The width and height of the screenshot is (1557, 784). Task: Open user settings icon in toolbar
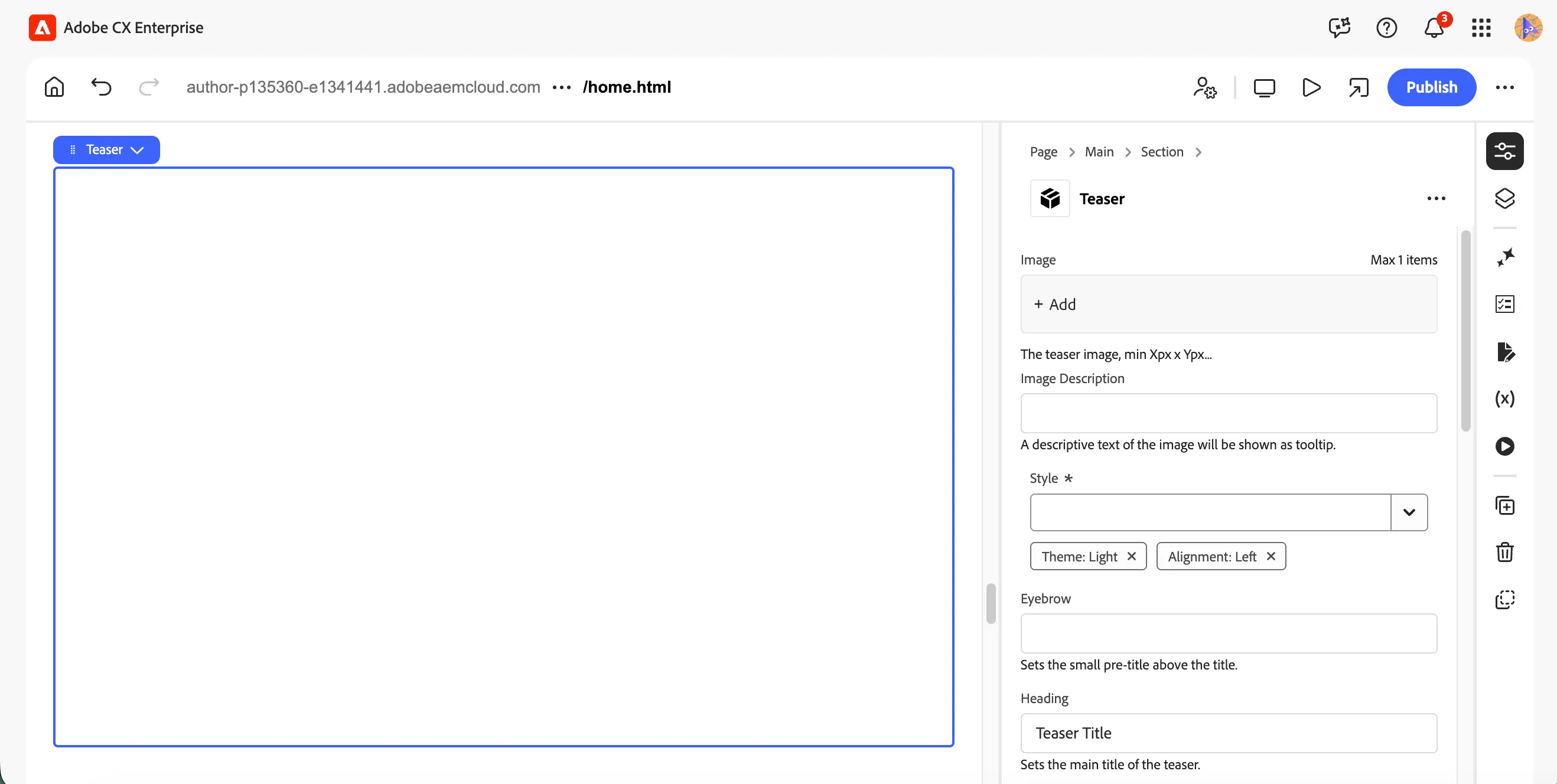point(1204,87)
